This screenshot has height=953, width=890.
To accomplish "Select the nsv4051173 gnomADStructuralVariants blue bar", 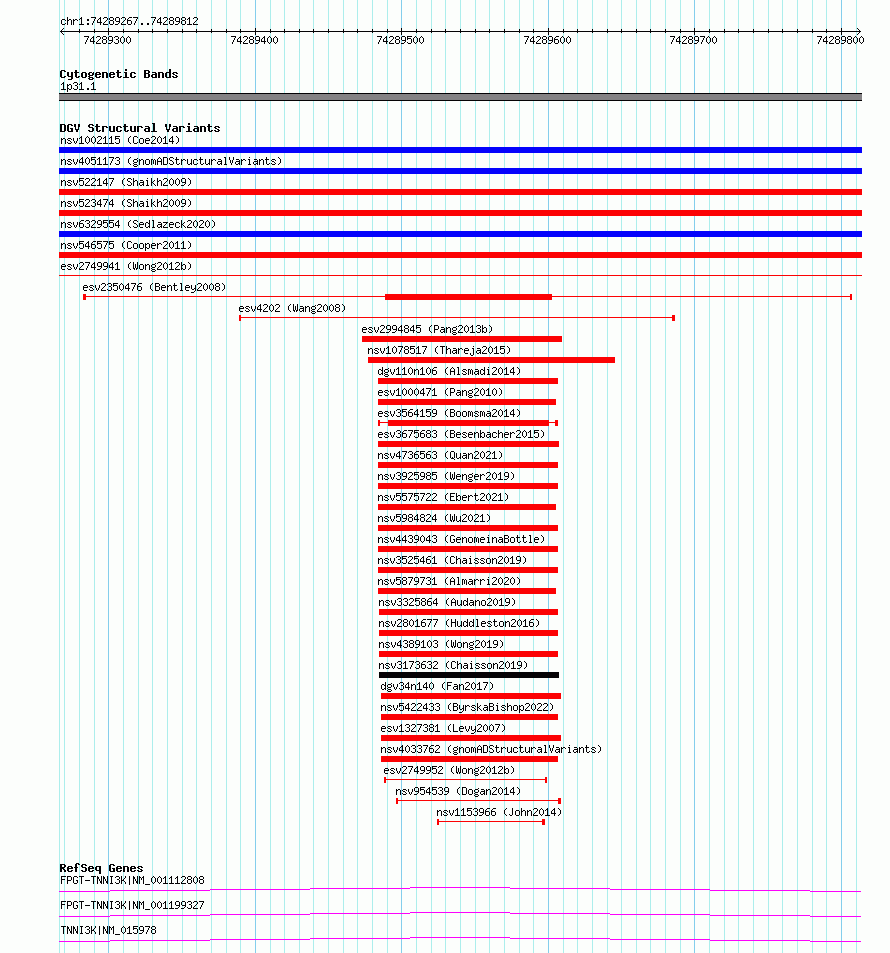I will 460,171.
